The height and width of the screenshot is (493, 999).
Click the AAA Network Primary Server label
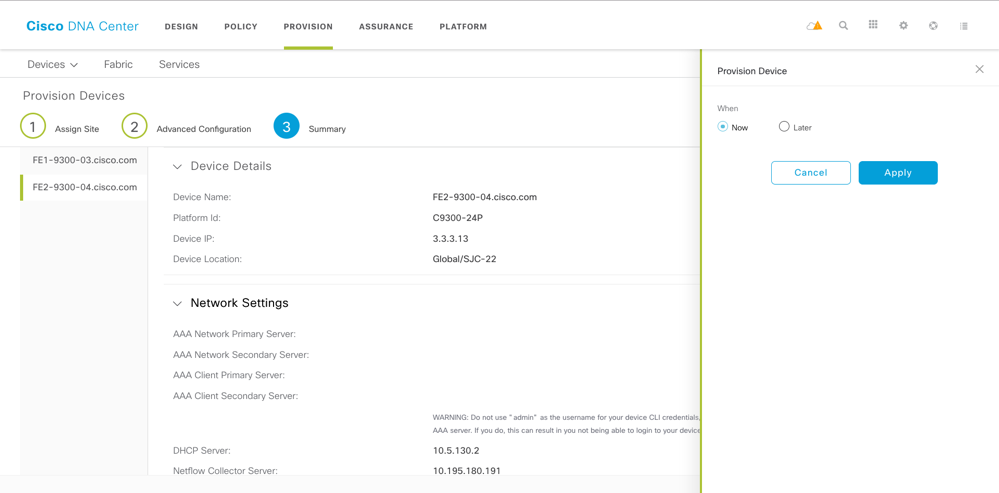(x=234, y=334)
